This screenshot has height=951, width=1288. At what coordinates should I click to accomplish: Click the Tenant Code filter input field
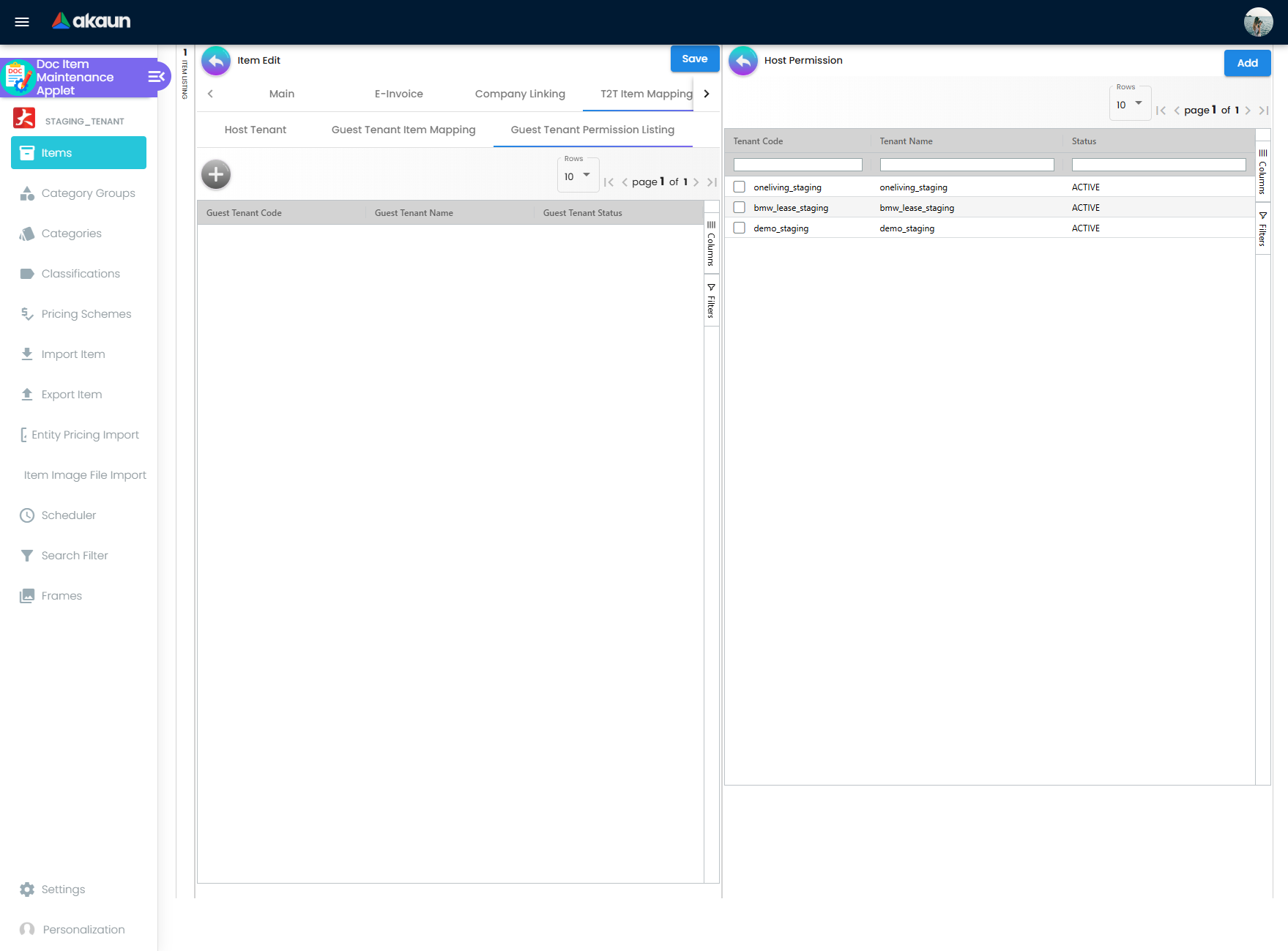coord(797,165)
